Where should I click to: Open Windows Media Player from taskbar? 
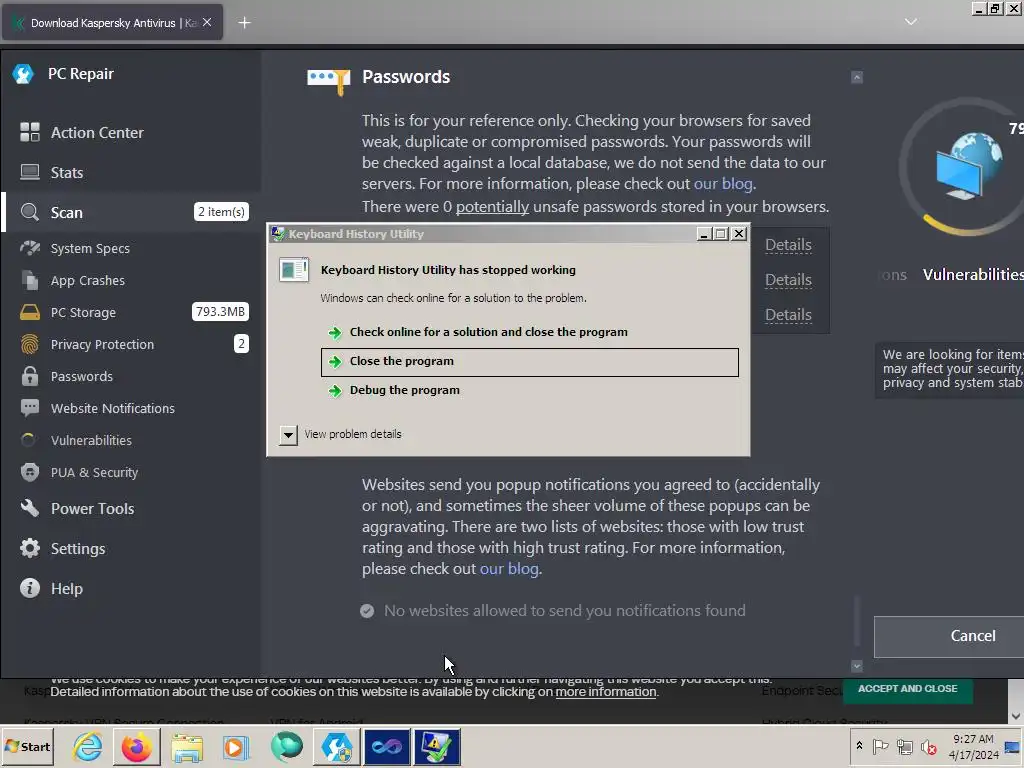[236, 747]
